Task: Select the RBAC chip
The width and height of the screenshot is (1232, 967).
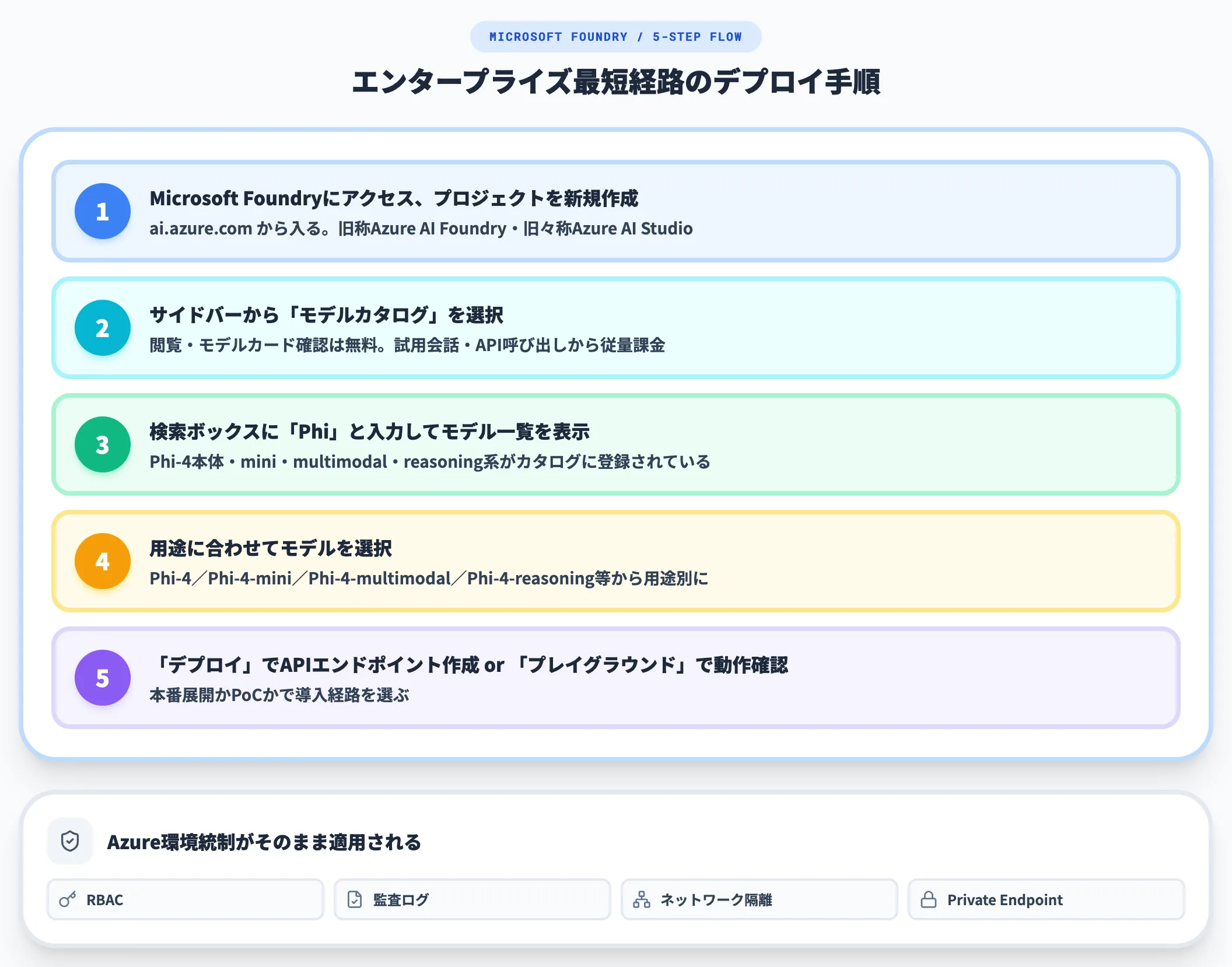Action: 185,899
